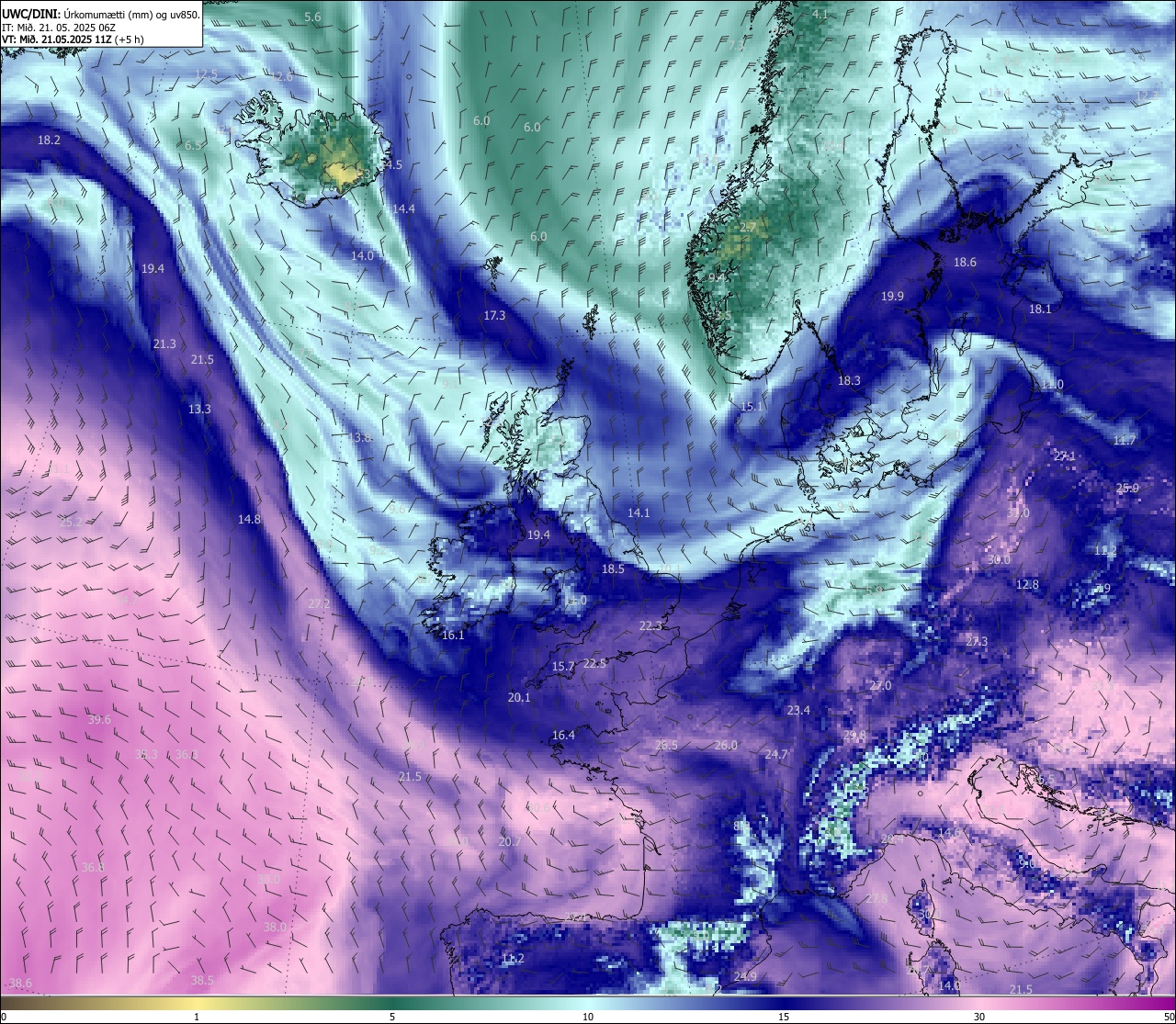
Task: Click the 30 tick label on the color scale
Action: pos(979,1017)
